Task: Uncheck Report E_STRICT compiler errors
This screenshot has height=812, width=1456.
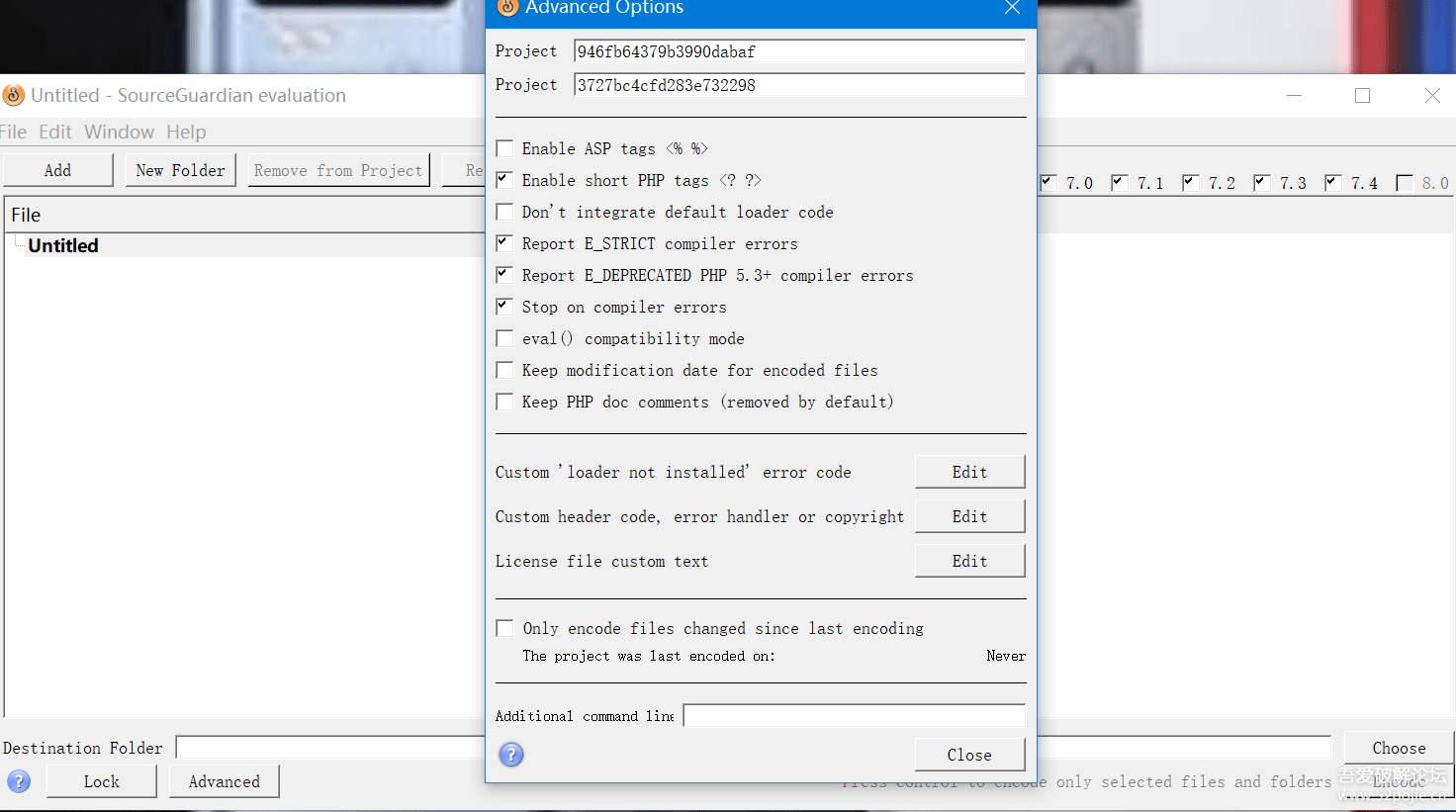Action: point(504,243)
